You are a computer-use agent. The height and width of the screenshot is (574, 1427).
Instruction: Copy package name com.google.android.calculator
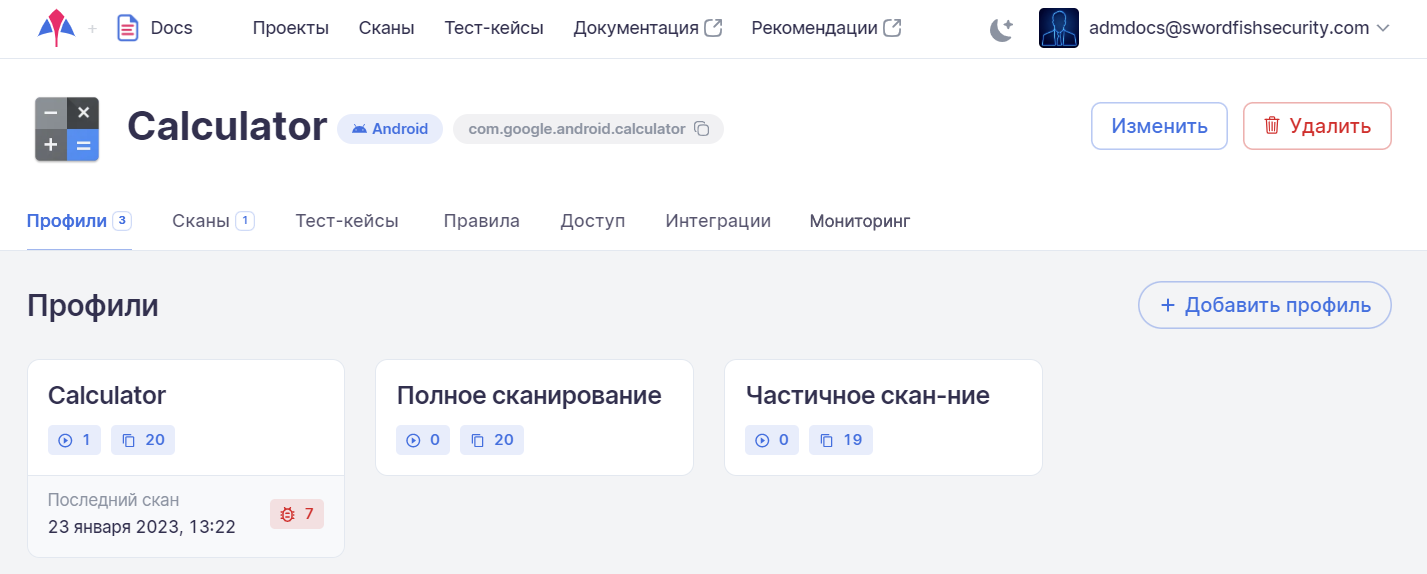(x=702, y=129)
